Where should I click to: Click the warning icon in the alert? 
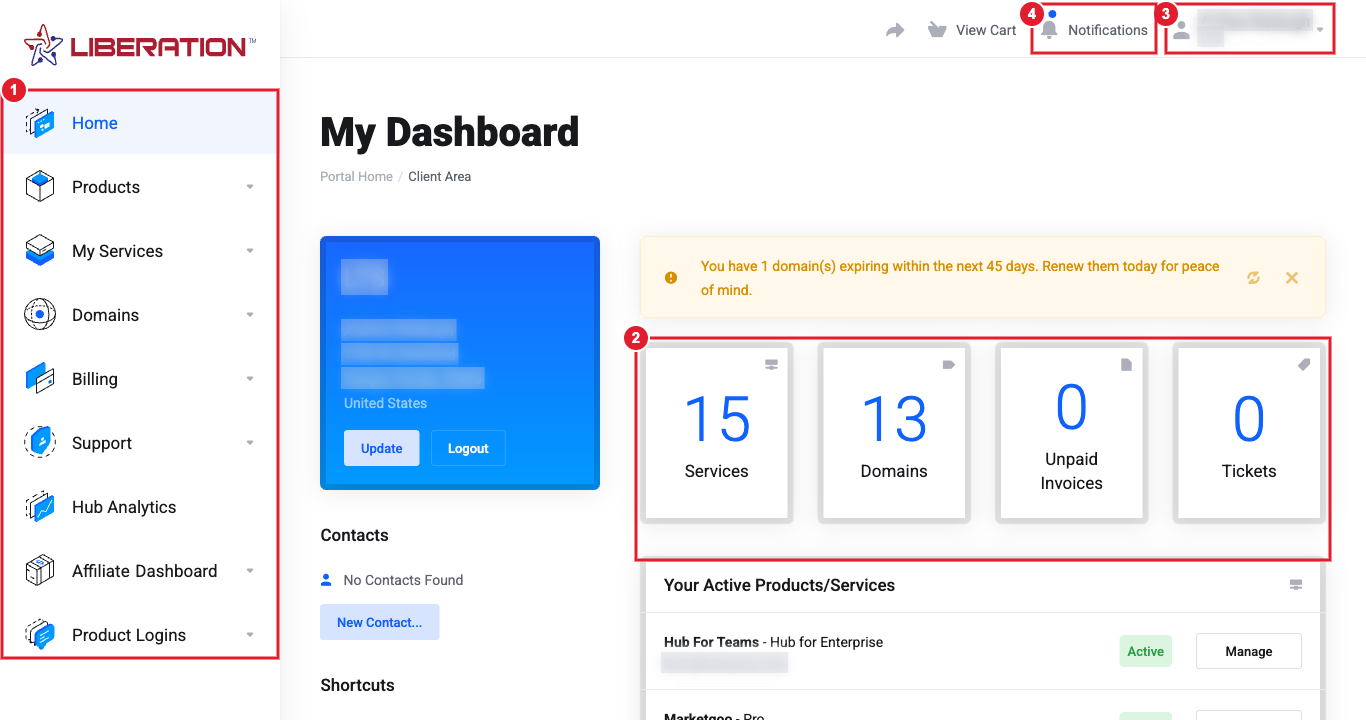point(671,278)
